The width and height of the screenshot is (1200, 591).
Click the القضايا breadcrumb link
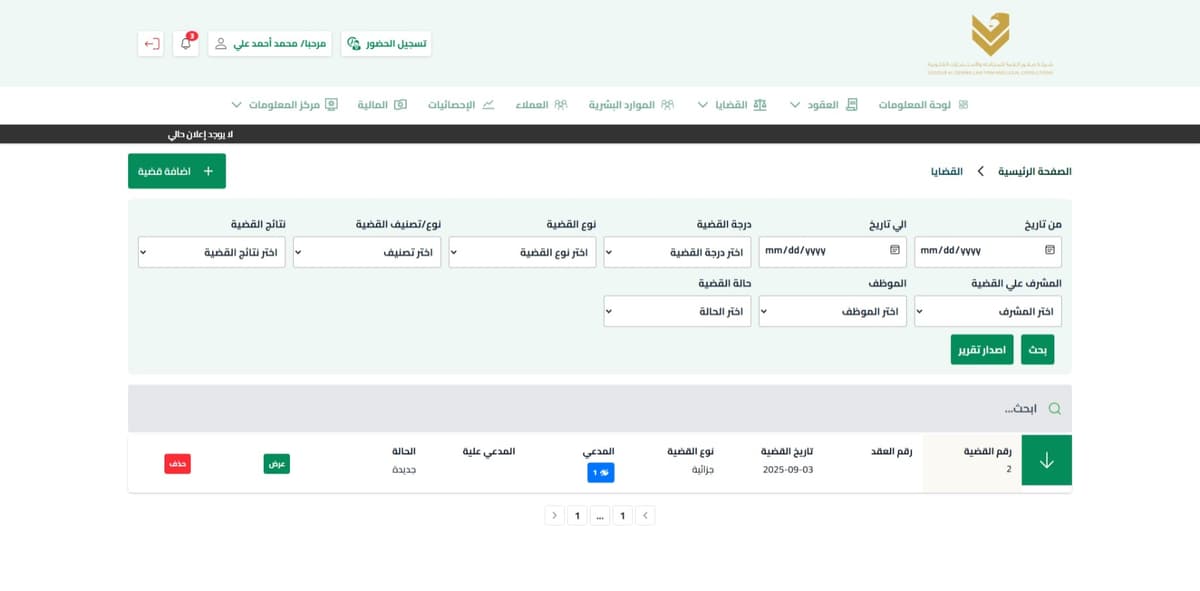point(947,171)
